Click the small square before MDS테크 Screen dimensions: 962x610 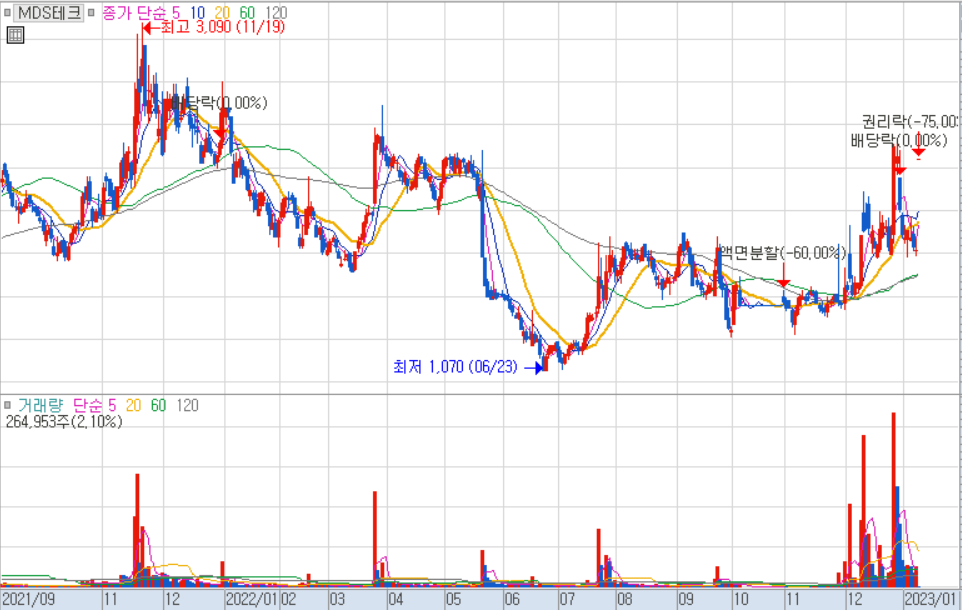[x=7, y=12]
